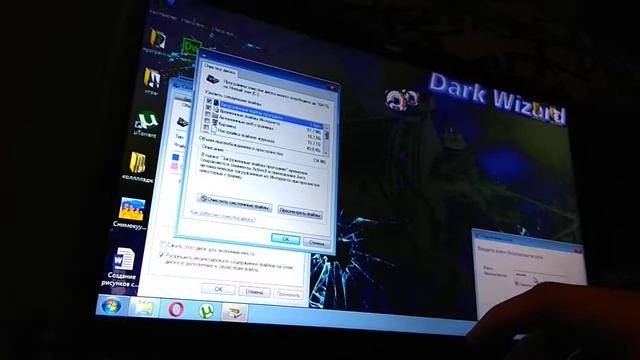This screenshot has height=360, width=640.
Task: Toggle the Настройка файлов журнала checkbox
Action: coord(206,127)
